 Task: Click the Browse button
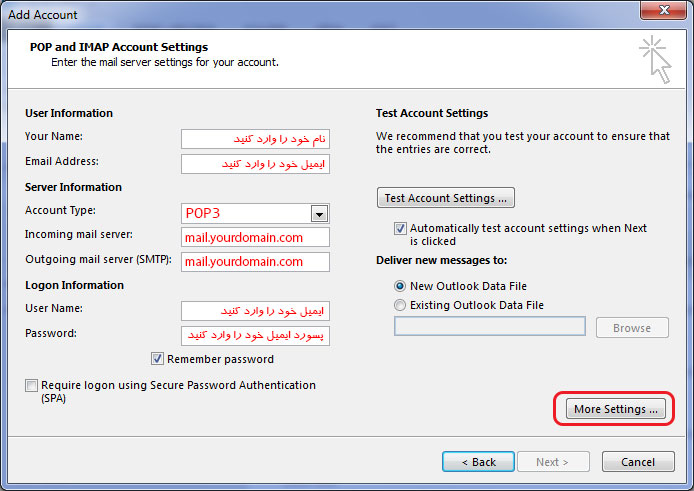pyautogui.click(x=632, y=328)
